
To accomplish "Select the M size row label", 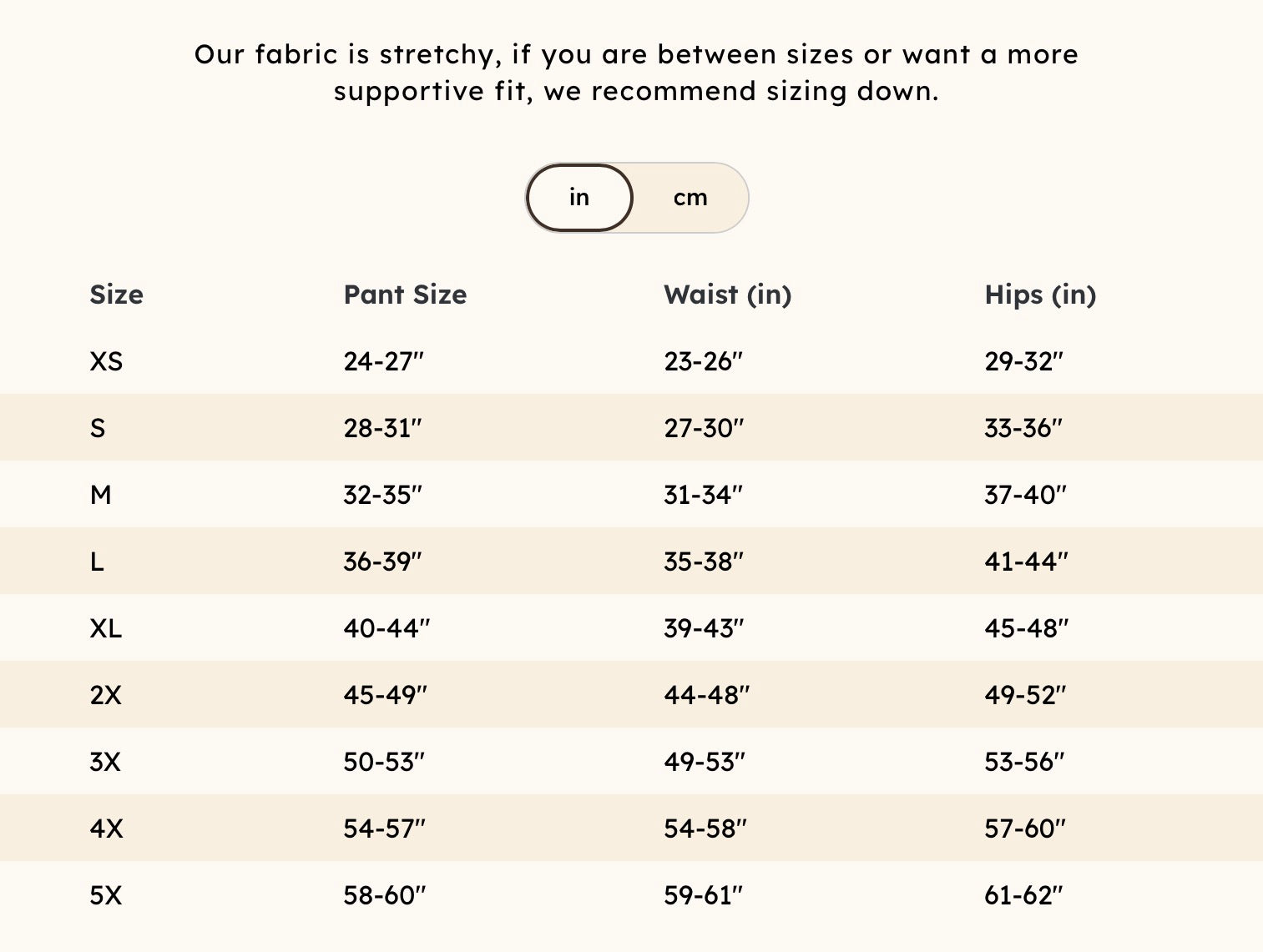I will [x=100, y=495].
